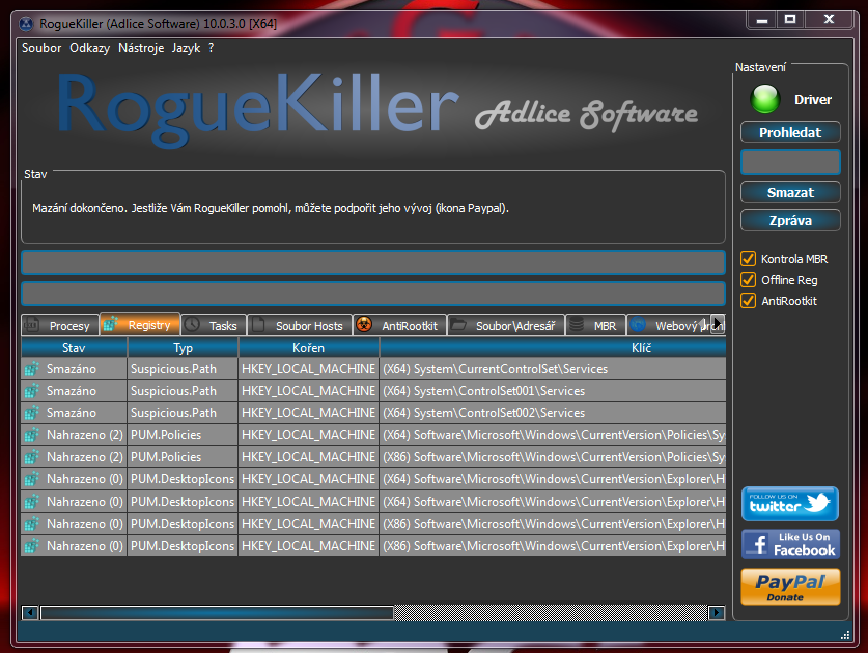
Task: Open the Soubor Hosts tab
Action: point(300,325)
